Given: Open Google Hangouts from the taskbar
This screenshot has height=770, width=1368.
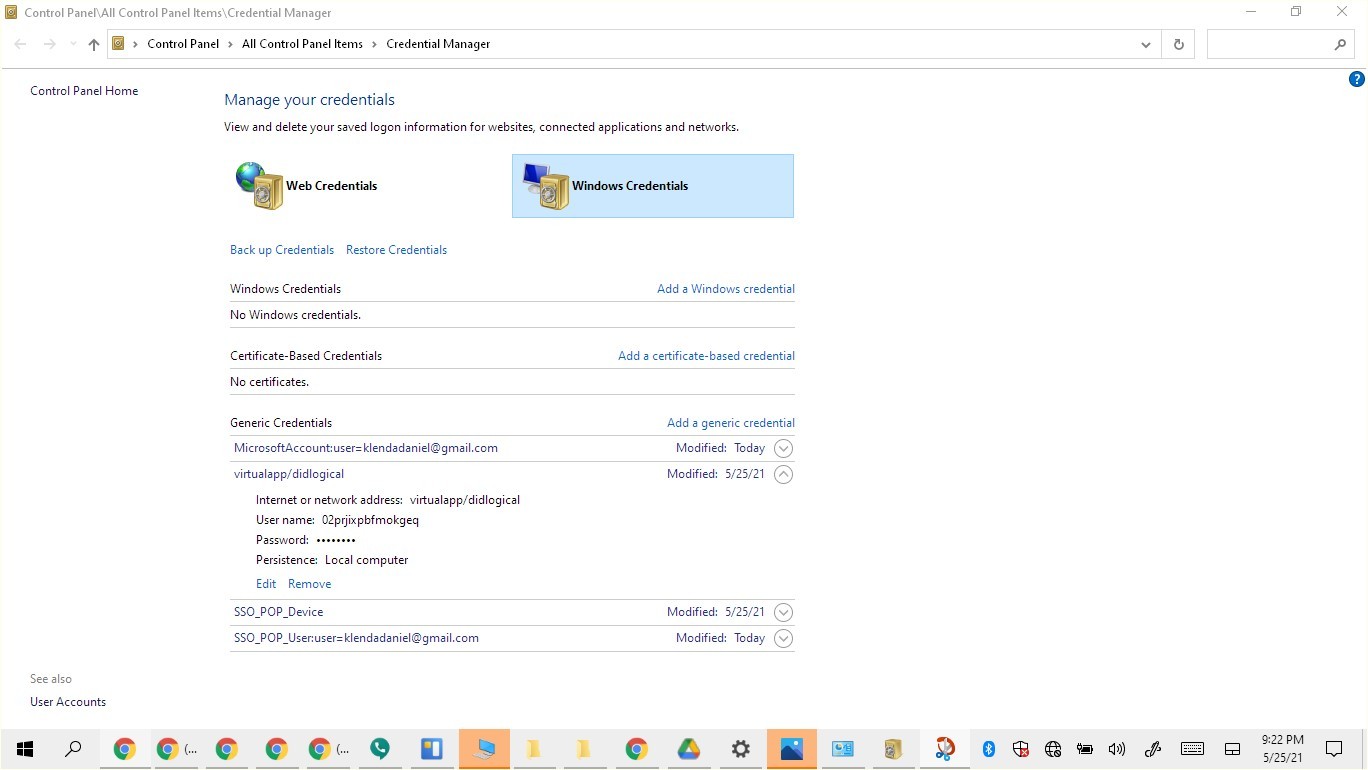Looking at the screenshot, I should pyautogui.click(x=380, y=749).
